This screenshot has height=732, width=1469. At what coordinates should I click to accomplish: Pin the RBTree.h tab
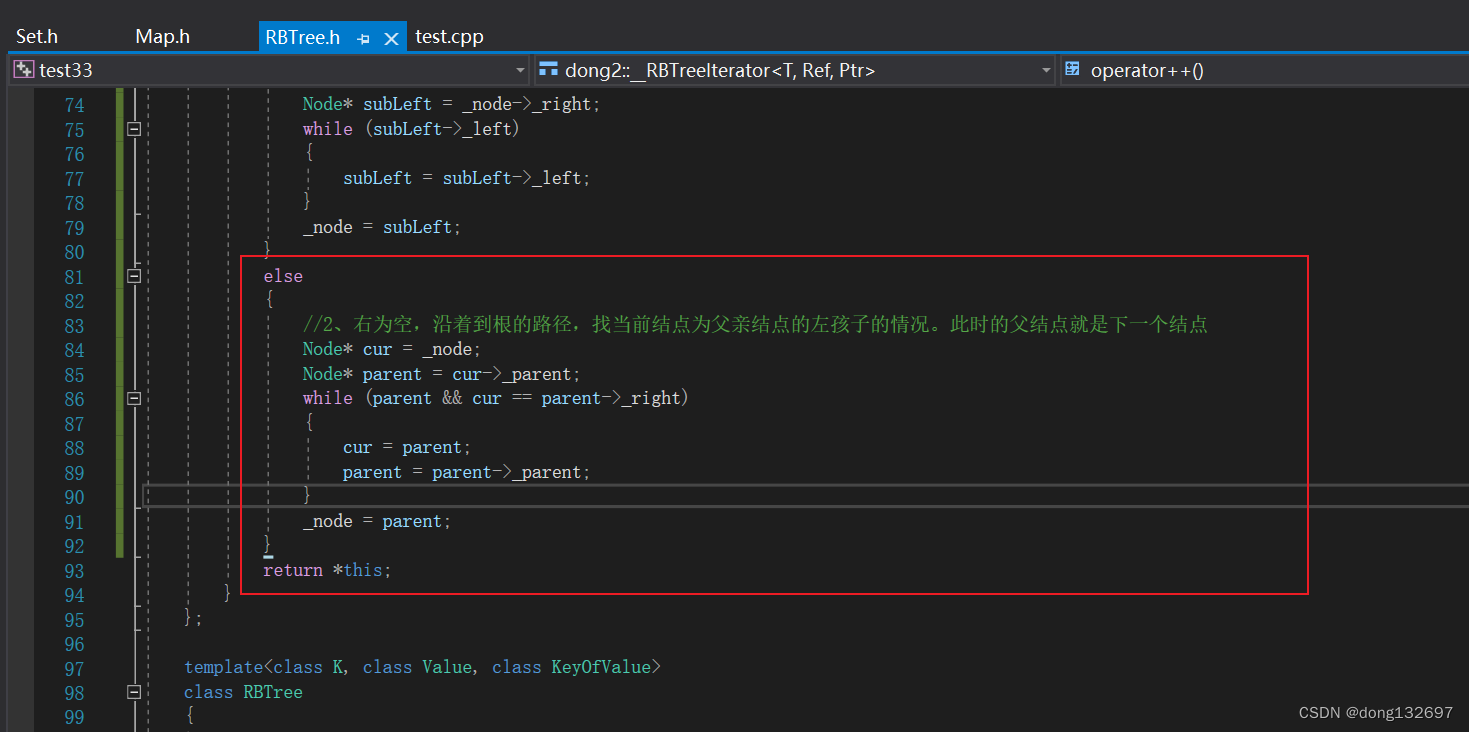click(364, 38)
